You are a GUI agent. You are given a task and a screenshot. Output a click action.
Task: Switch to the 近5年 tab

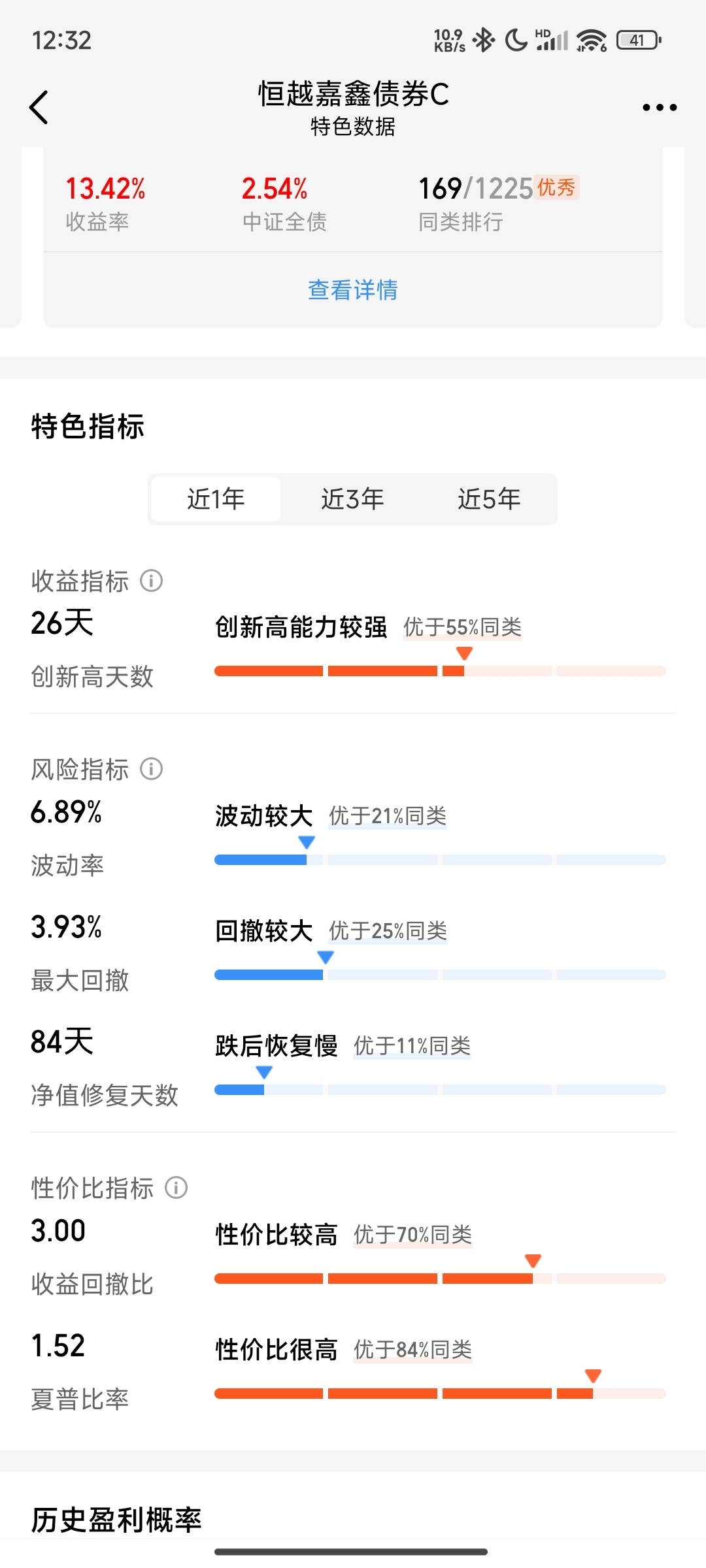tap(489, 499)
